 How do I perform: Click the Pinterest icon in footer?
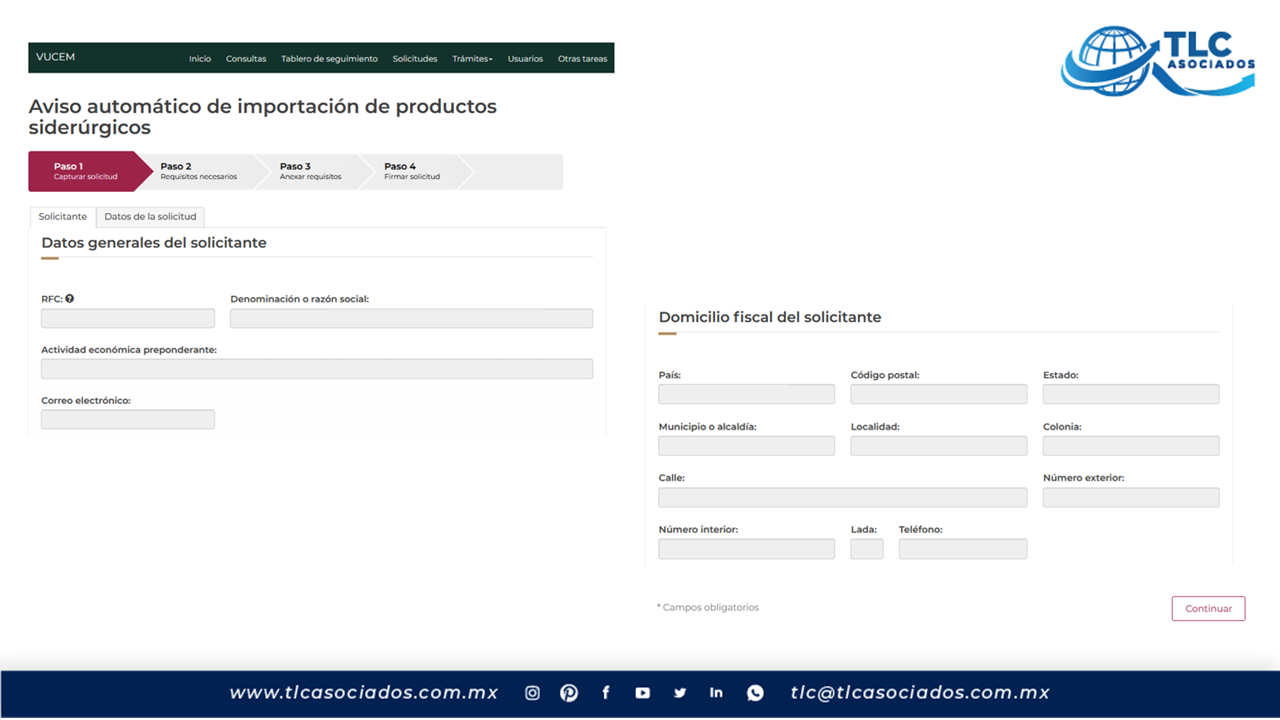coord(569,693)
